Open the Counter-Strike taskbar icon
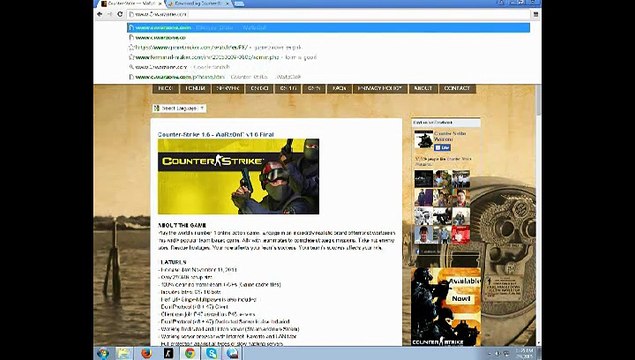The height and width of the screenshot is (360, 635). pos(168,354)
